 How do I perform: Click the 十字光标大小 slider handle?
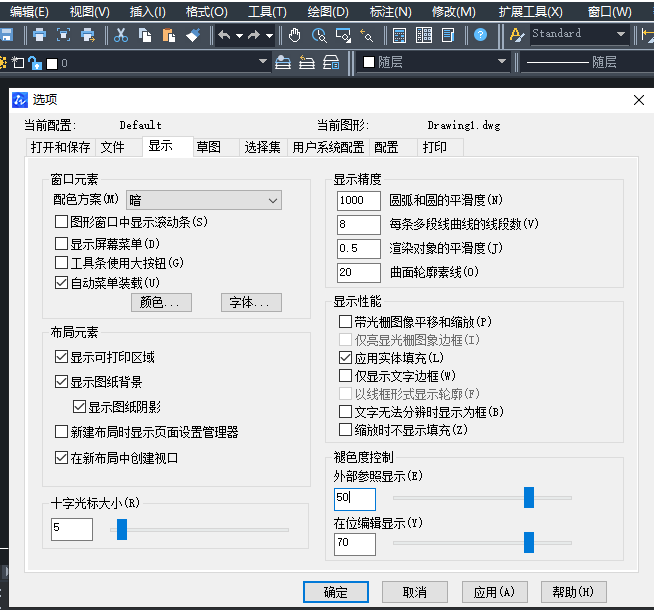point(122,529)
